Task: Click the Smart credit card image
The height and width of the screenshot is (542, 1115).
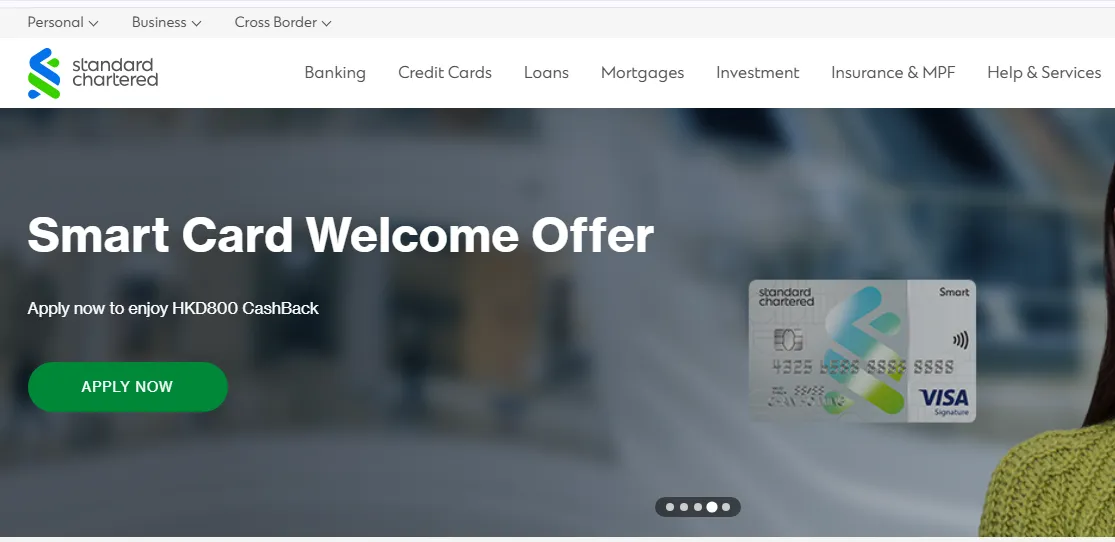Action: [x=862, y=351]
